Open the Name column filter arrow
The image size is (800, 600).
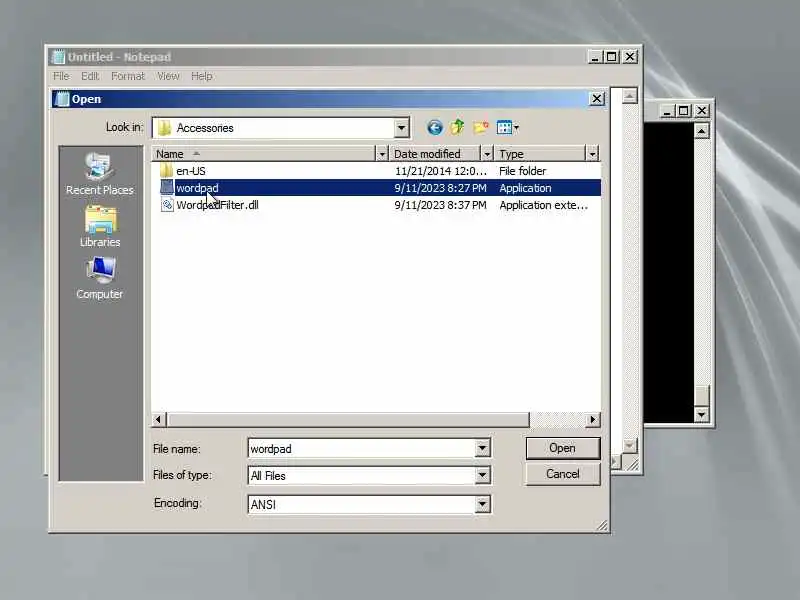pyautogui.click(x=382, y=154)
